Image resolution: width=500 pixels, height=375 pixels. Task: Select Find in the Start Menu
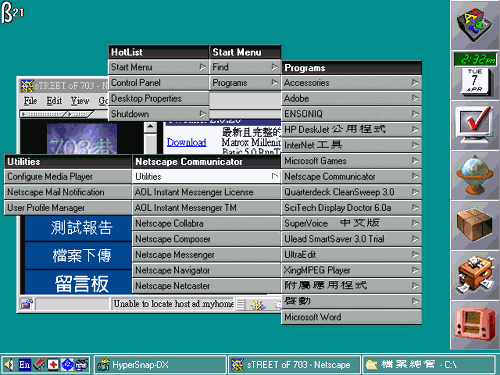pyautogui.click(x=245, y=67)
